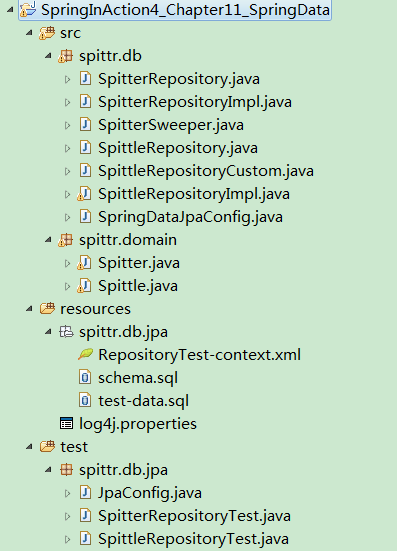Collapse the spittr.db package node
Image resolution: width=397 pixels, height=551 pixels.
[x=48, y=56]
